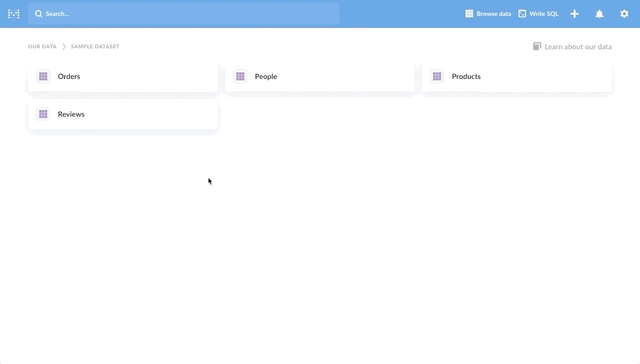Open the People table card
Screen dimensions: 640x364
click(x=320, y=76)
